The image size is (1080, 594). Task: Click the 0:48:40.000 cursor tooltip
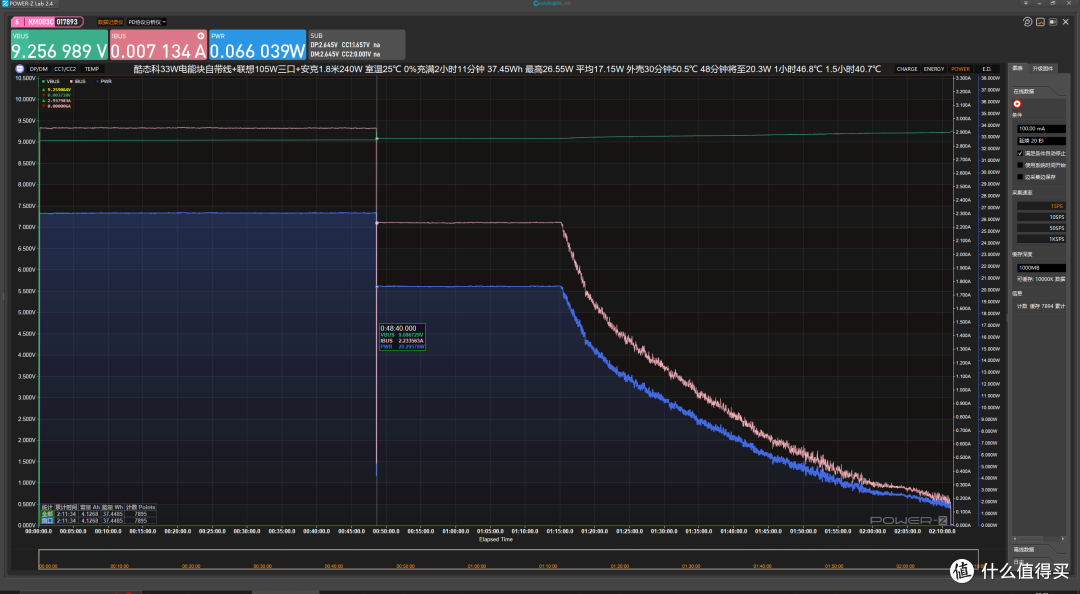pyautogui.click(x=402, y=337)
